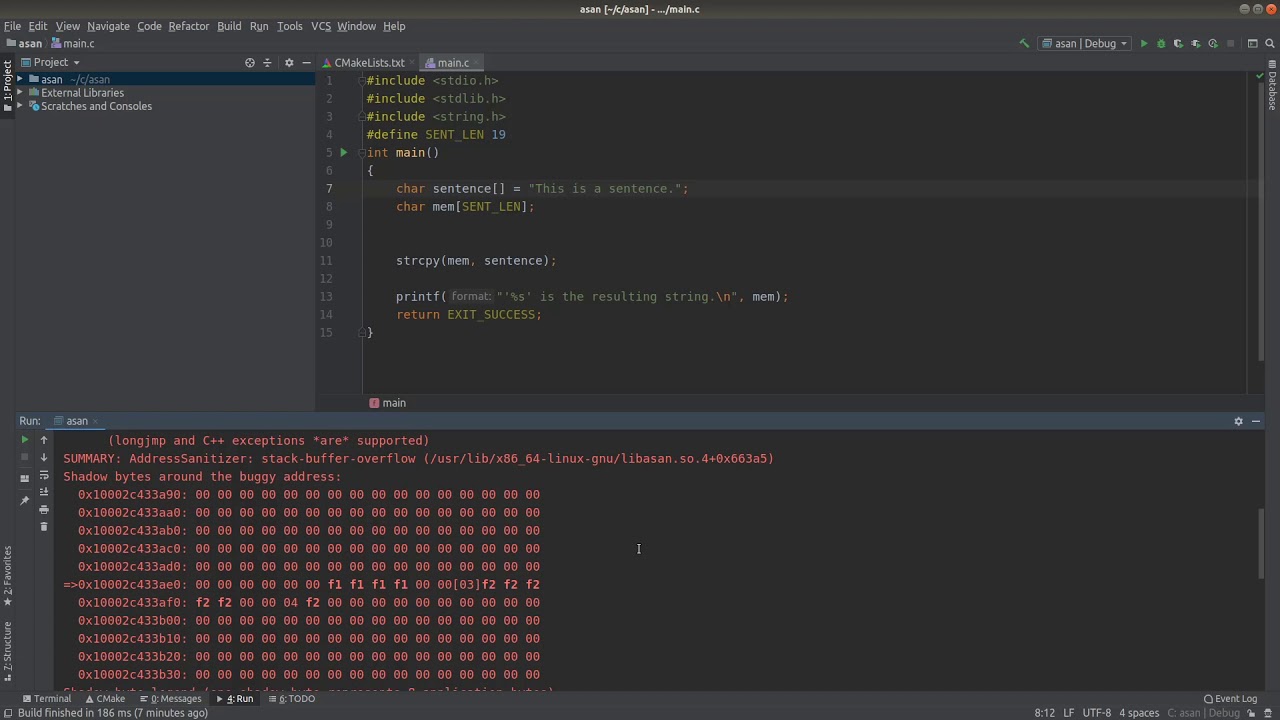The height and width of the screenshot is (720, 1280).
Task: Run asan with the green play toolbar button
Action: (1144, 44)
